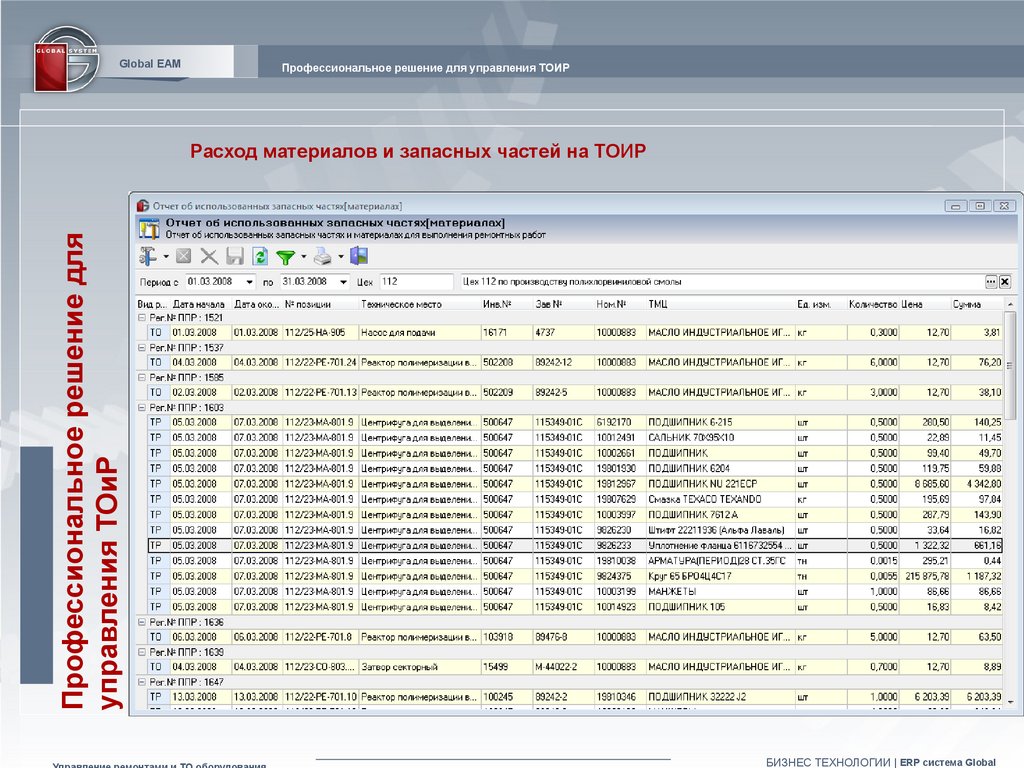Viewport: 1024px width, 768px height.
Task: Clear the Цех field with X button
Action: pyautogui.click(x=1005, y=282)
